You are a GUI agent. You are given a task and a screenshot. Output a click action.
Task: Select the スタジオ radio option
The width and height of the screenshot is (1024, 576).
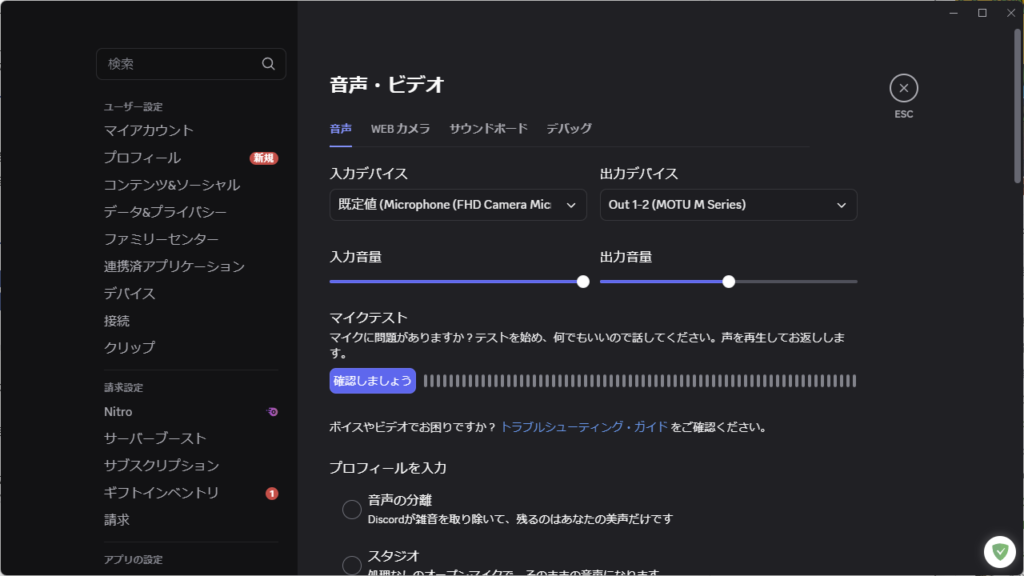coord(352,562)
